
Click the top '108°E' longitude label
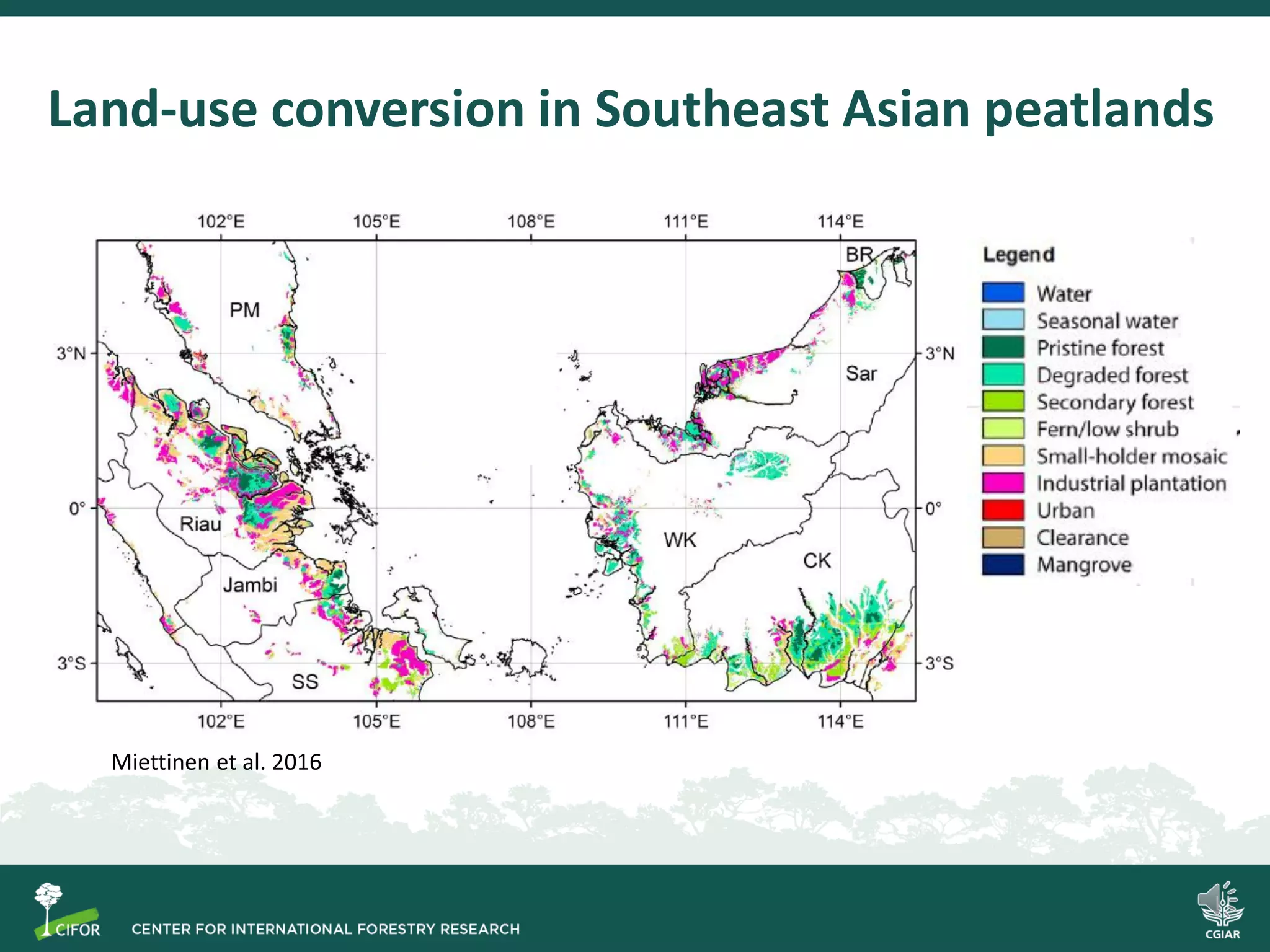(531, 221)
